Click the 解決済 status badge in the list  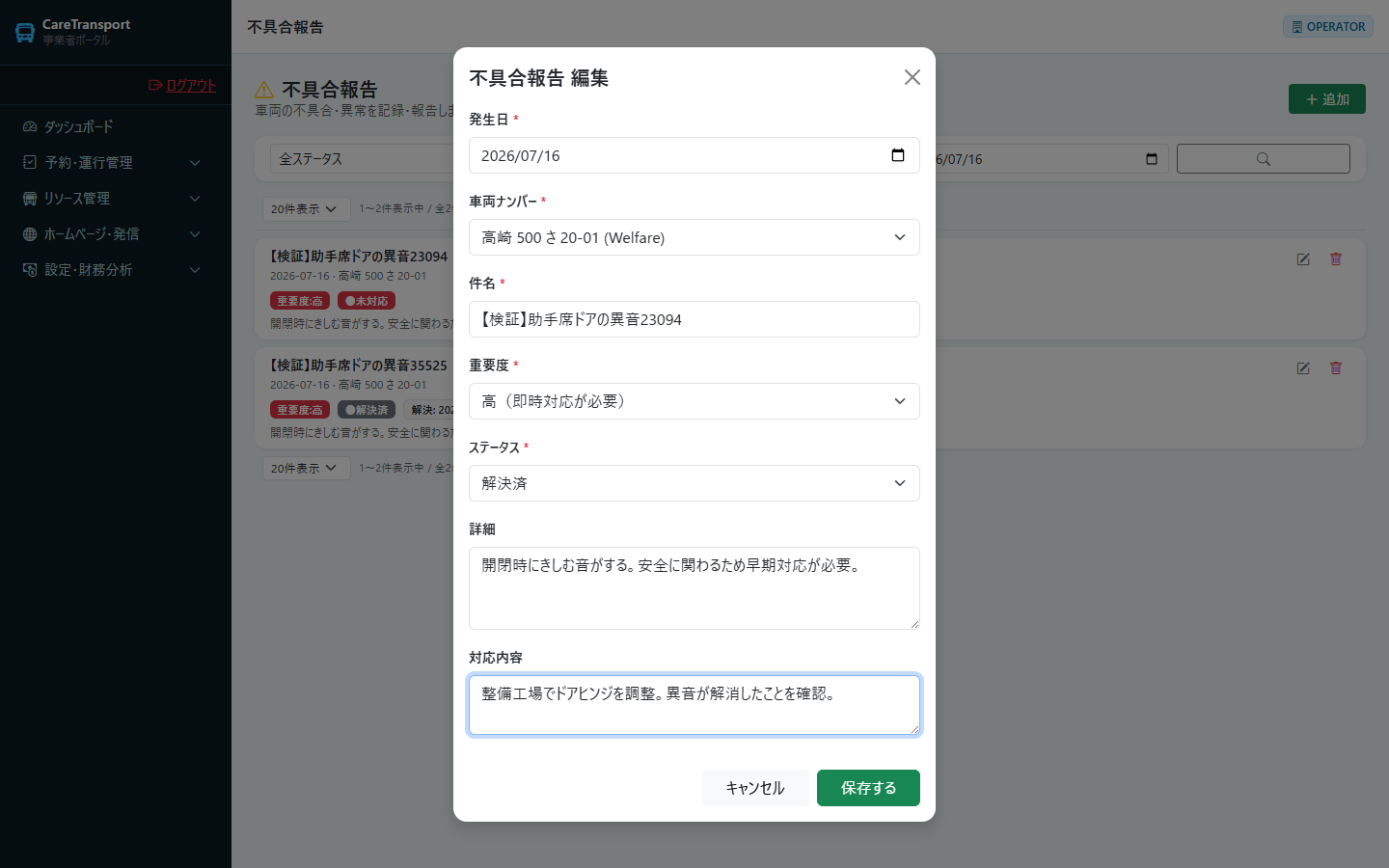tap(367, 410)
